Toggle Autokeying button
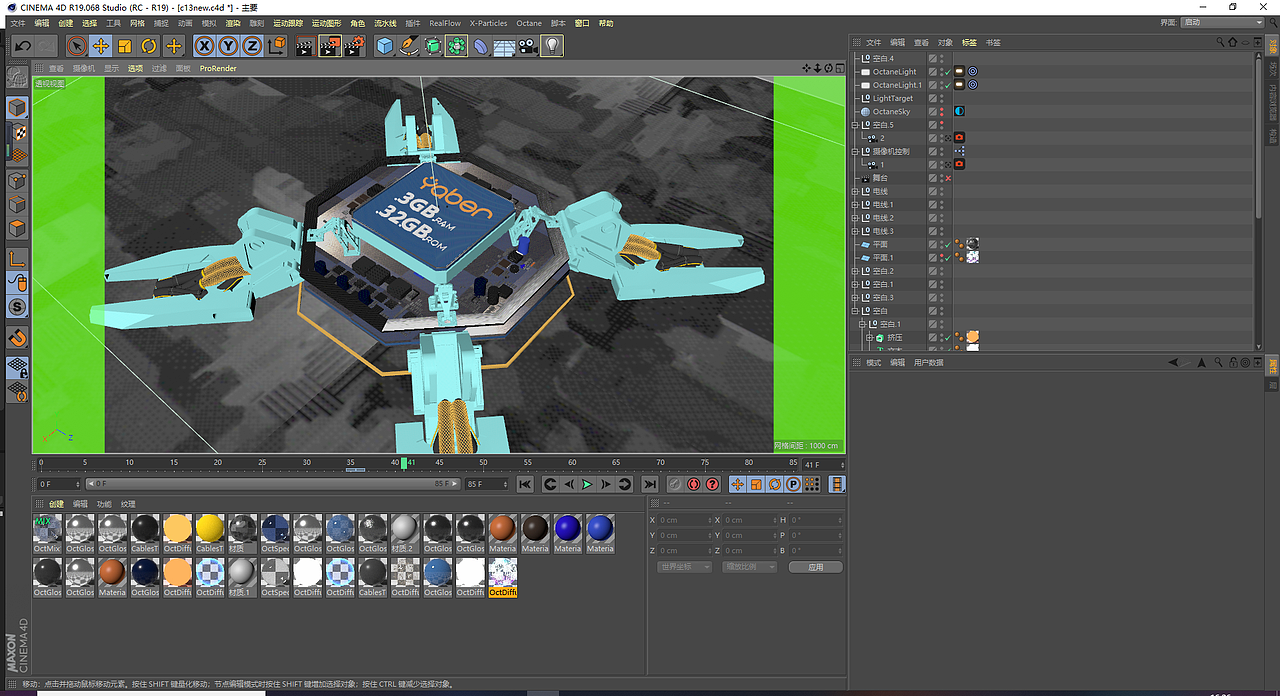 click(x=694, y=484)
